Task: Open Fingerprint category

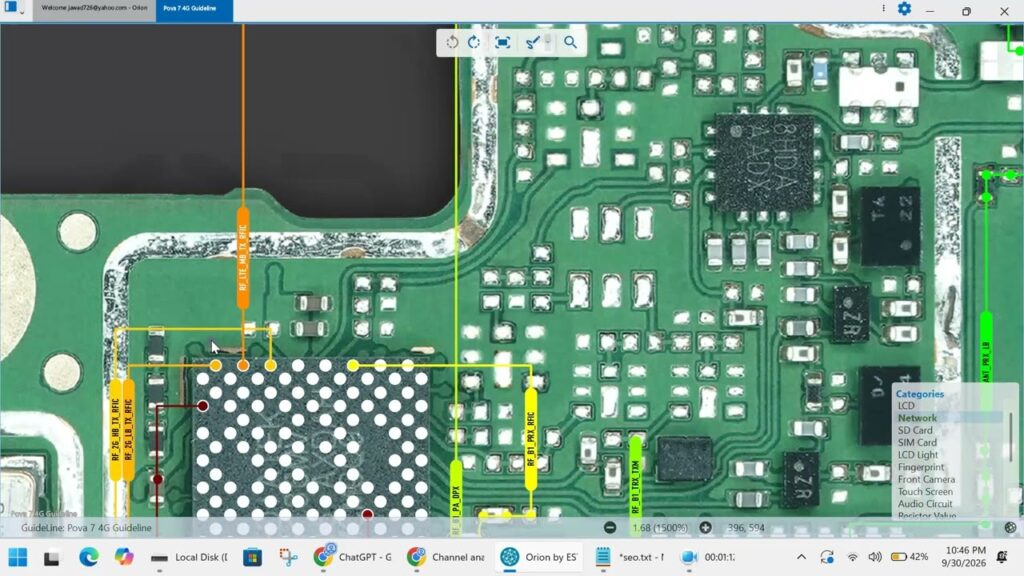Action: pyautogui.click(x=921, y=467)
